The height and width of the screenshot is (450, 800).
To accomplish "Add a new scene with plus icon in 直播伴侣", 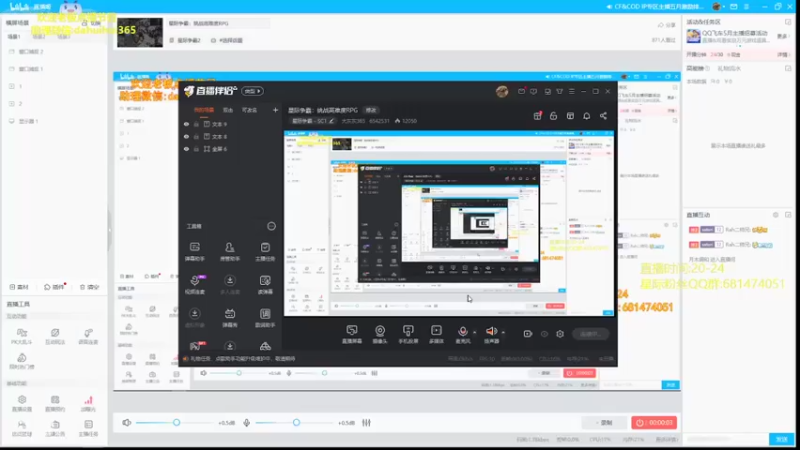I will (276, 110).
